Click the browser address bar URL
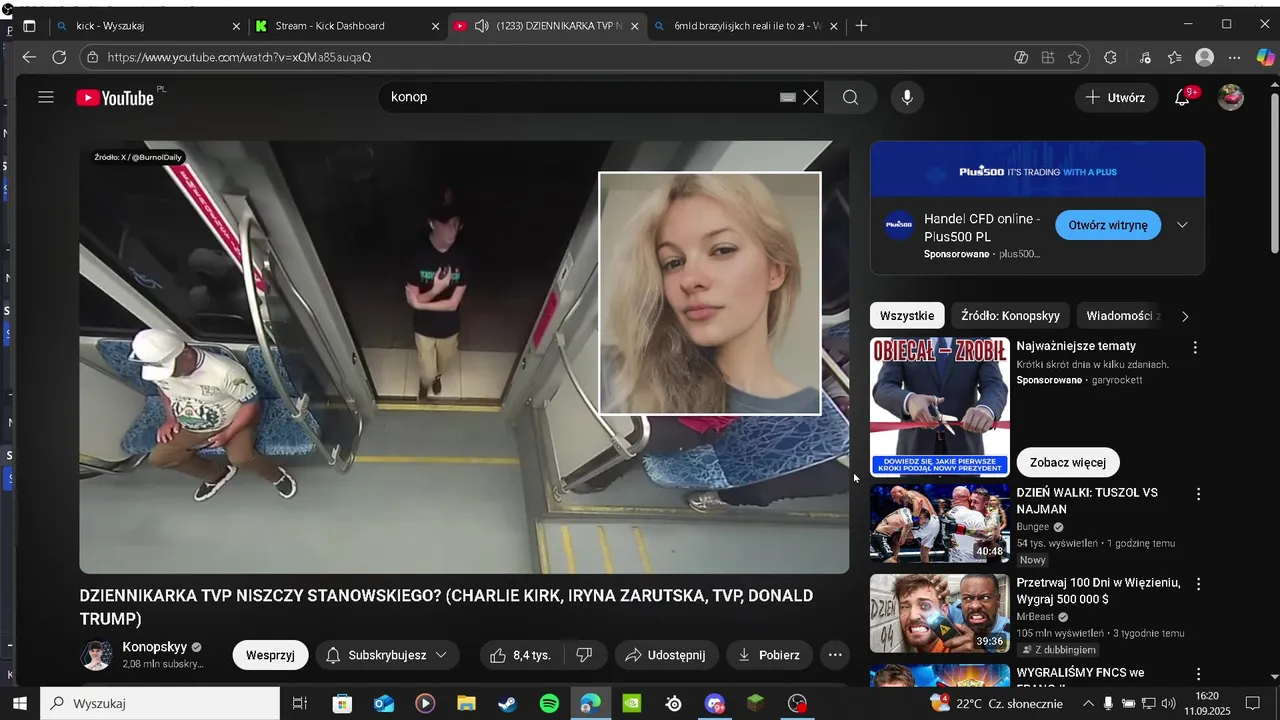Image resolution: width=1280 pixels, height=720 pixels. 240,57
